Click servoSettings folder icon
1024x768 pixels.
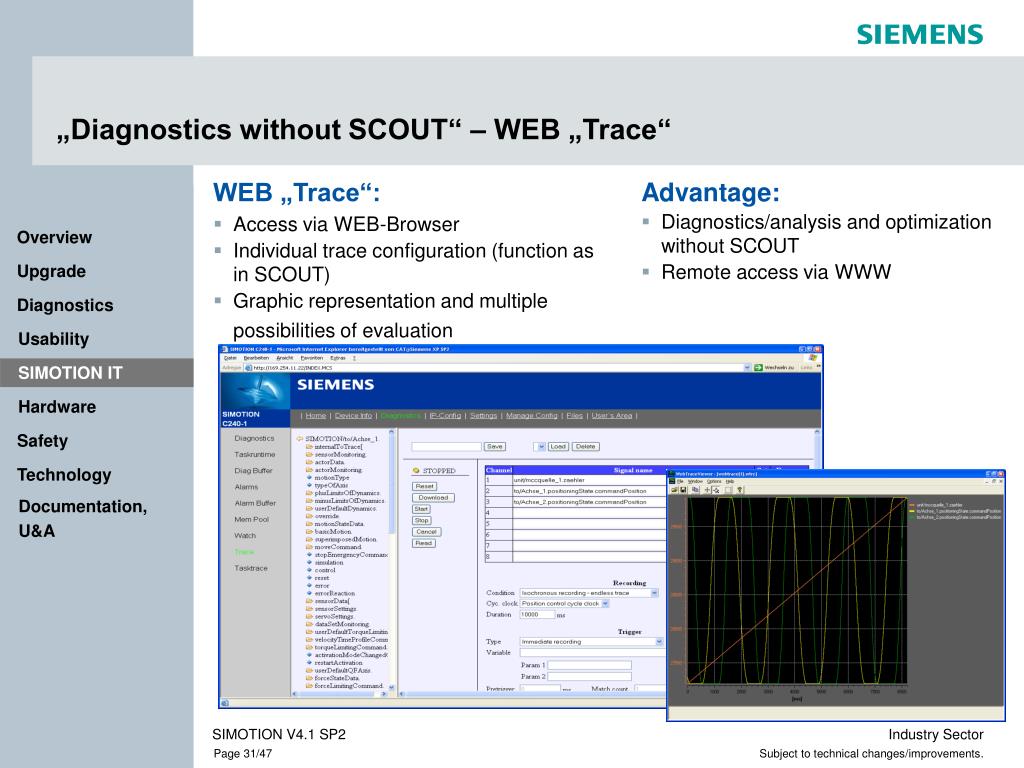coord(310,616)
